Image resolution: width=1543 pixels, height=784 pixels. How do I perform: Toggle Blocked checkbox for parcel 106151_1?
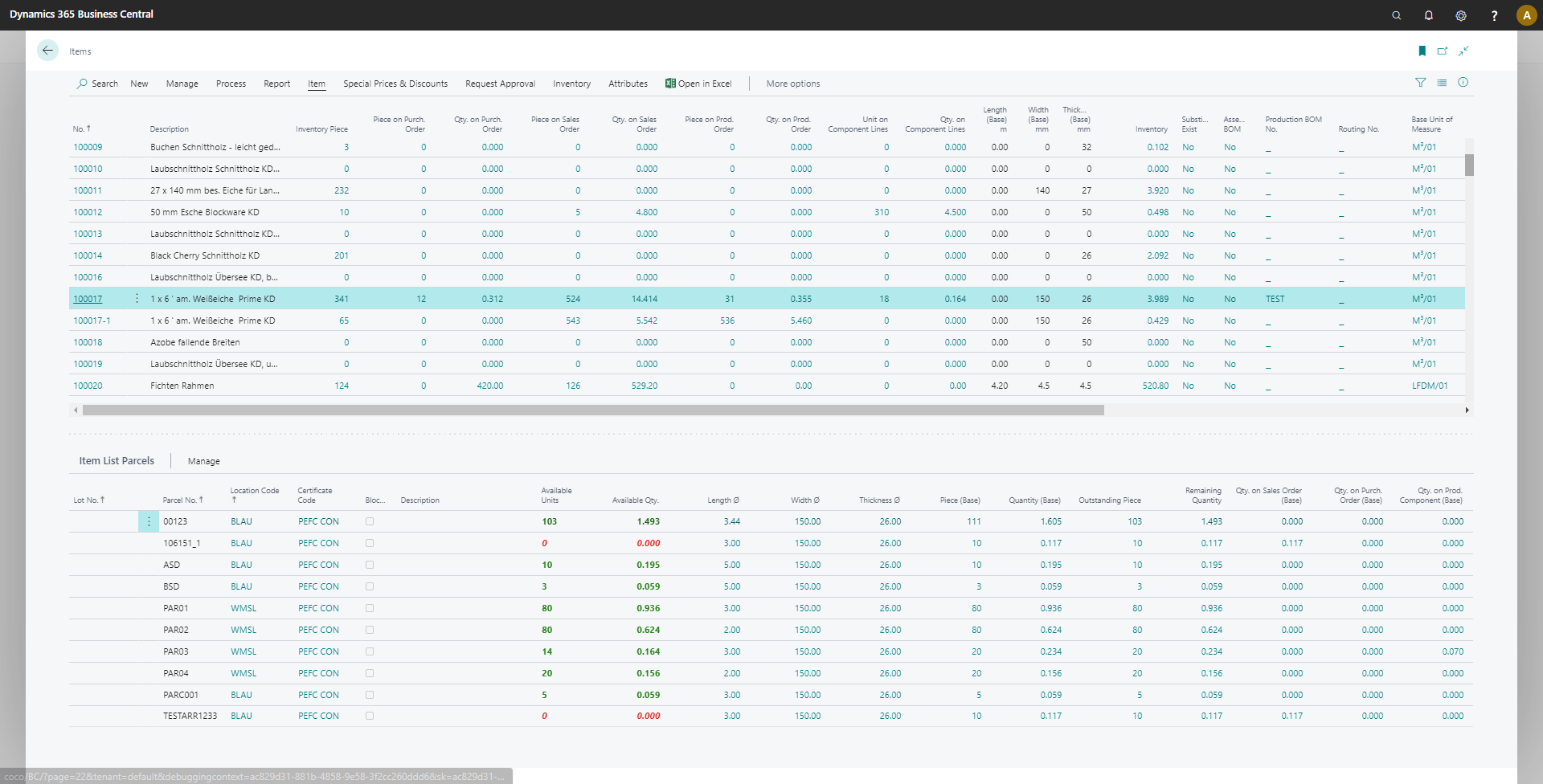click(x=370, y=543)
